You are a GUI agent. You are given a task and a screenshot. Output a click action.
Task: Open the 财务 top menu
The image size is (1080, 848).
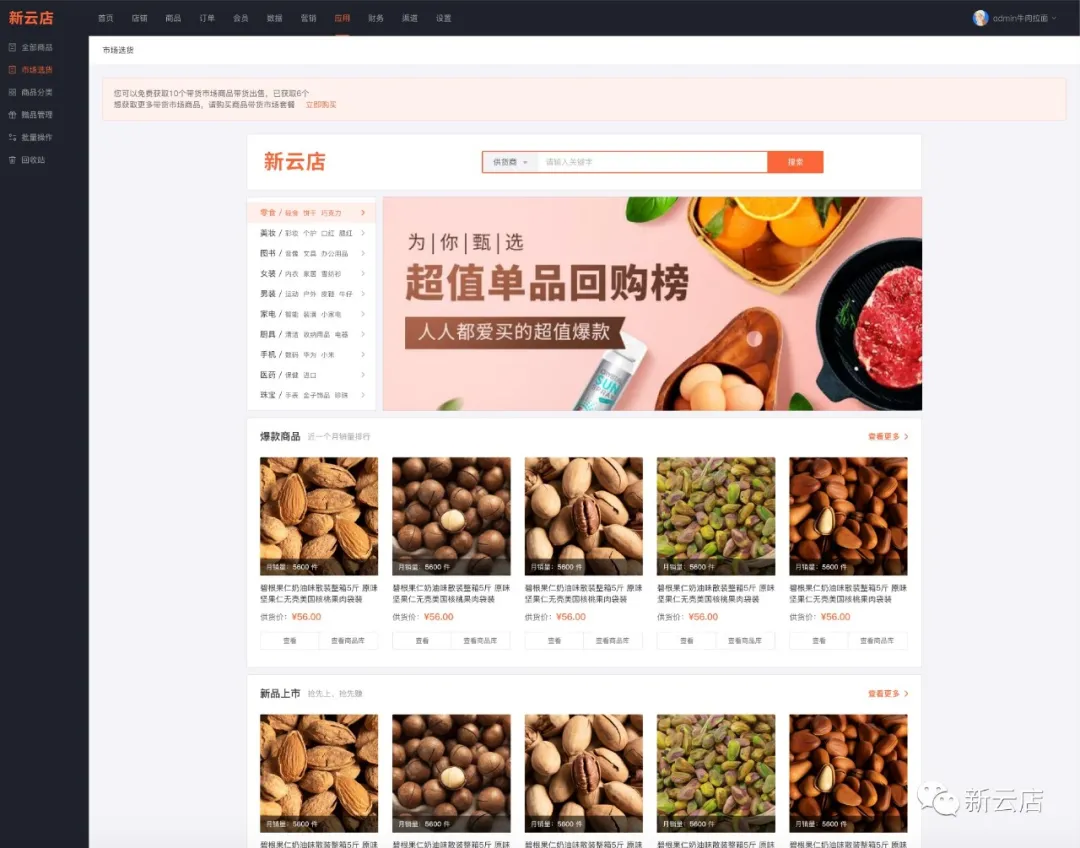[x=376, y=19]
